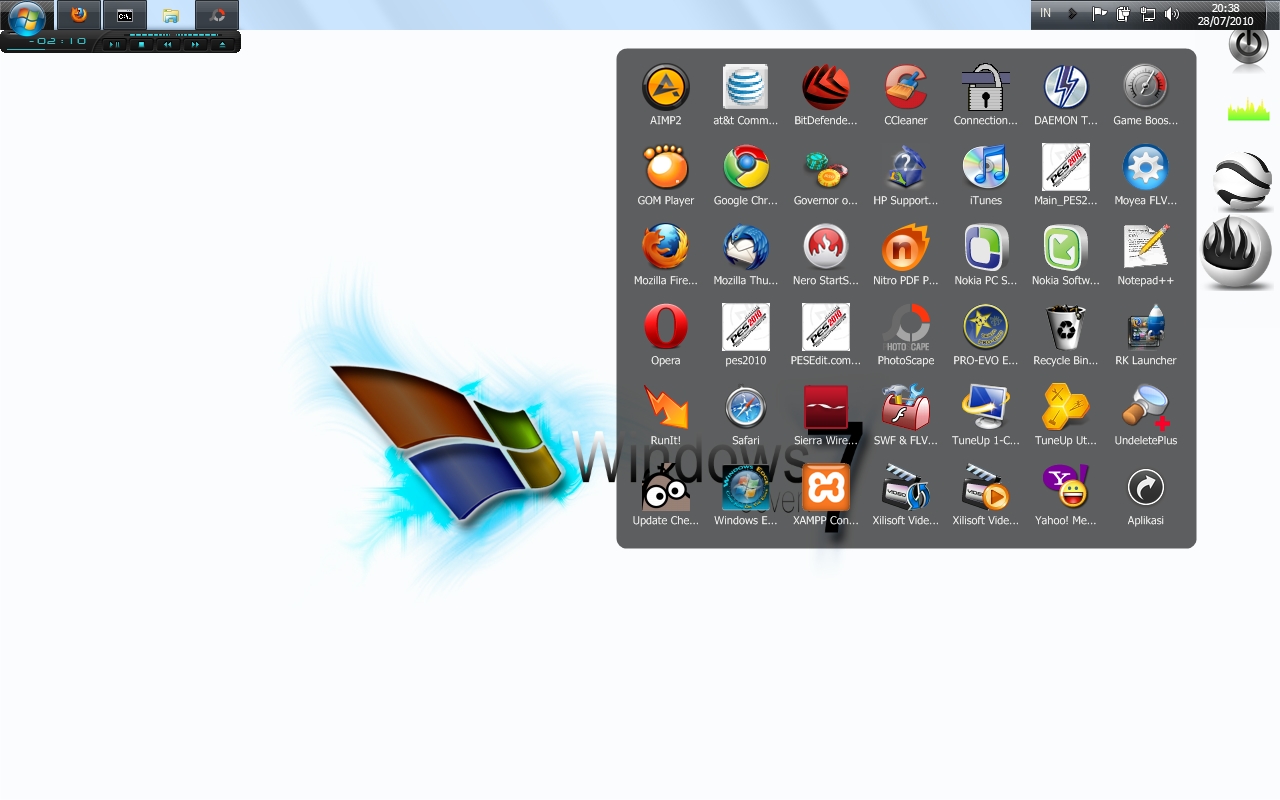The height and width of the screenshot is (800, 1280).
Task: Toggle play/pause in the player widget
Action: 115,44
